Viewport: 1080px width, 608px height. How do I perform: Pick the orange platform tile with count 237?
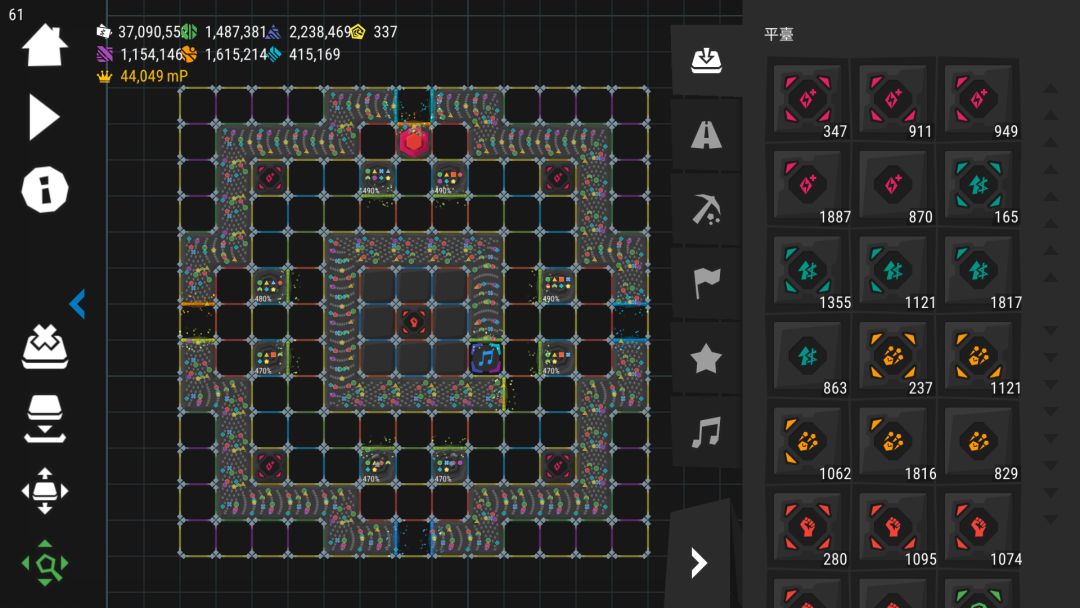point(893,356)
